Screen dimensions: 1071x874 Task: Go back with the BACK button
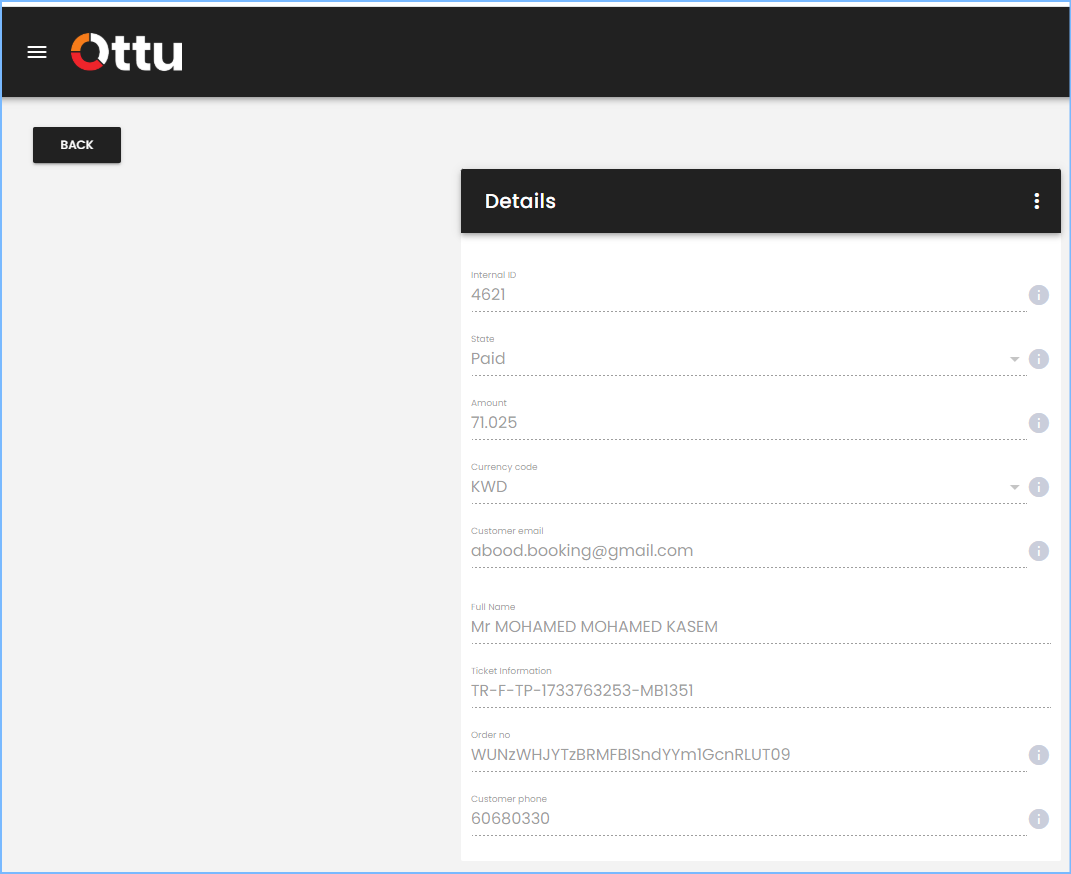(x=76, y=145)
